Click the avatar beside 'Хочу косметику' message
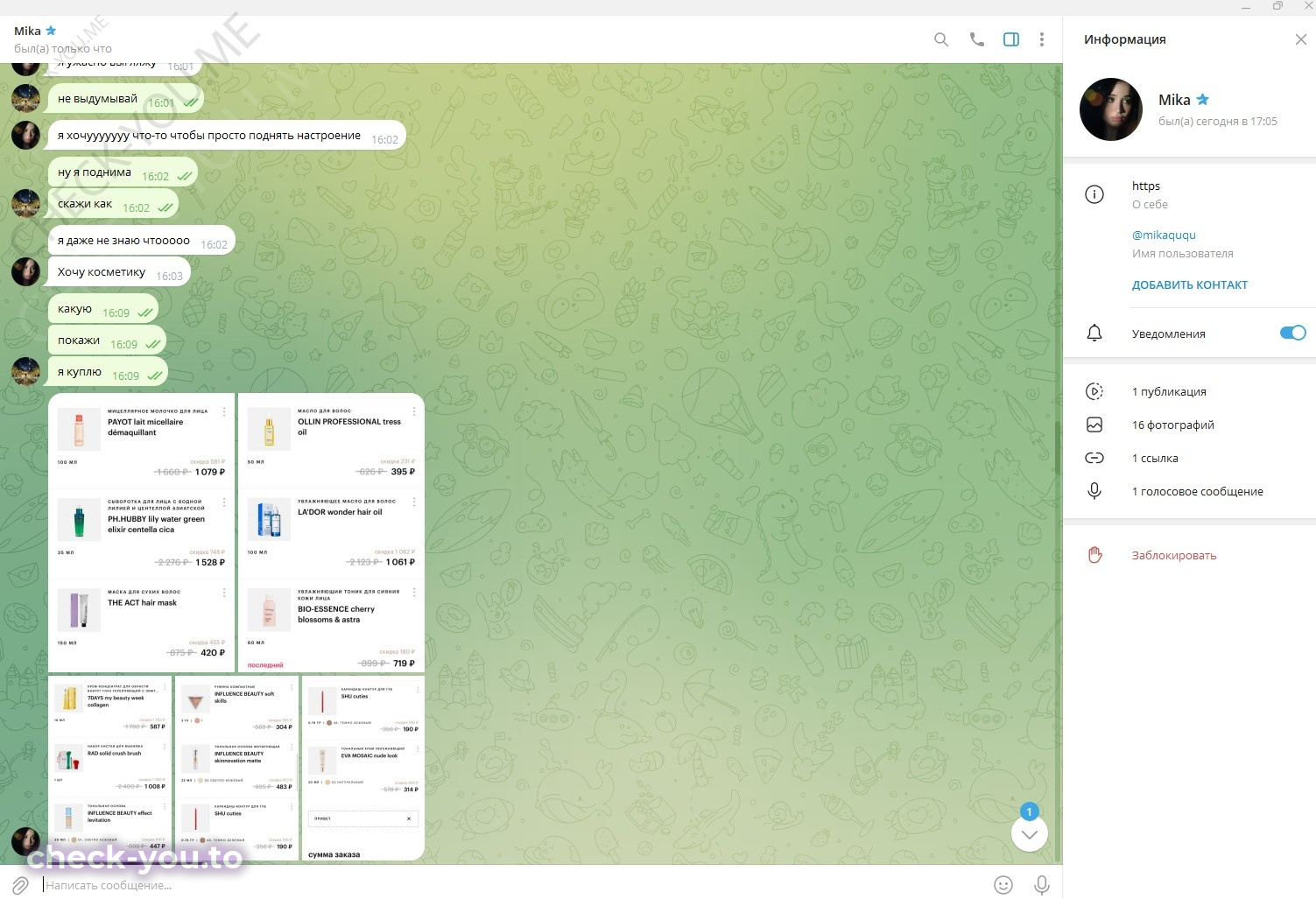 [25, 271]
